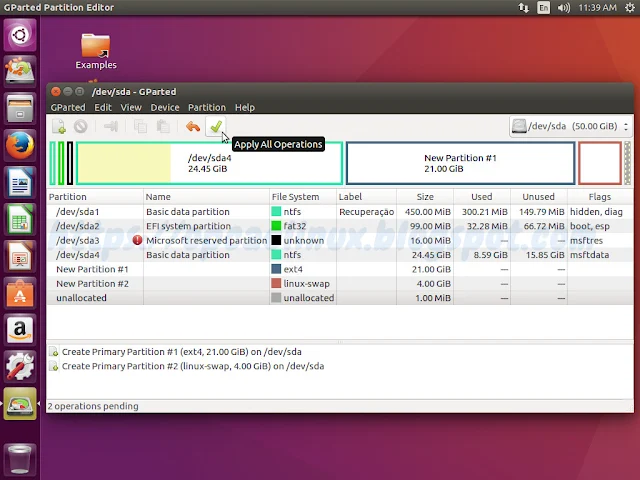Select New Partition #1 row in list
Viewport: 640px width, 480px height.
340,269
